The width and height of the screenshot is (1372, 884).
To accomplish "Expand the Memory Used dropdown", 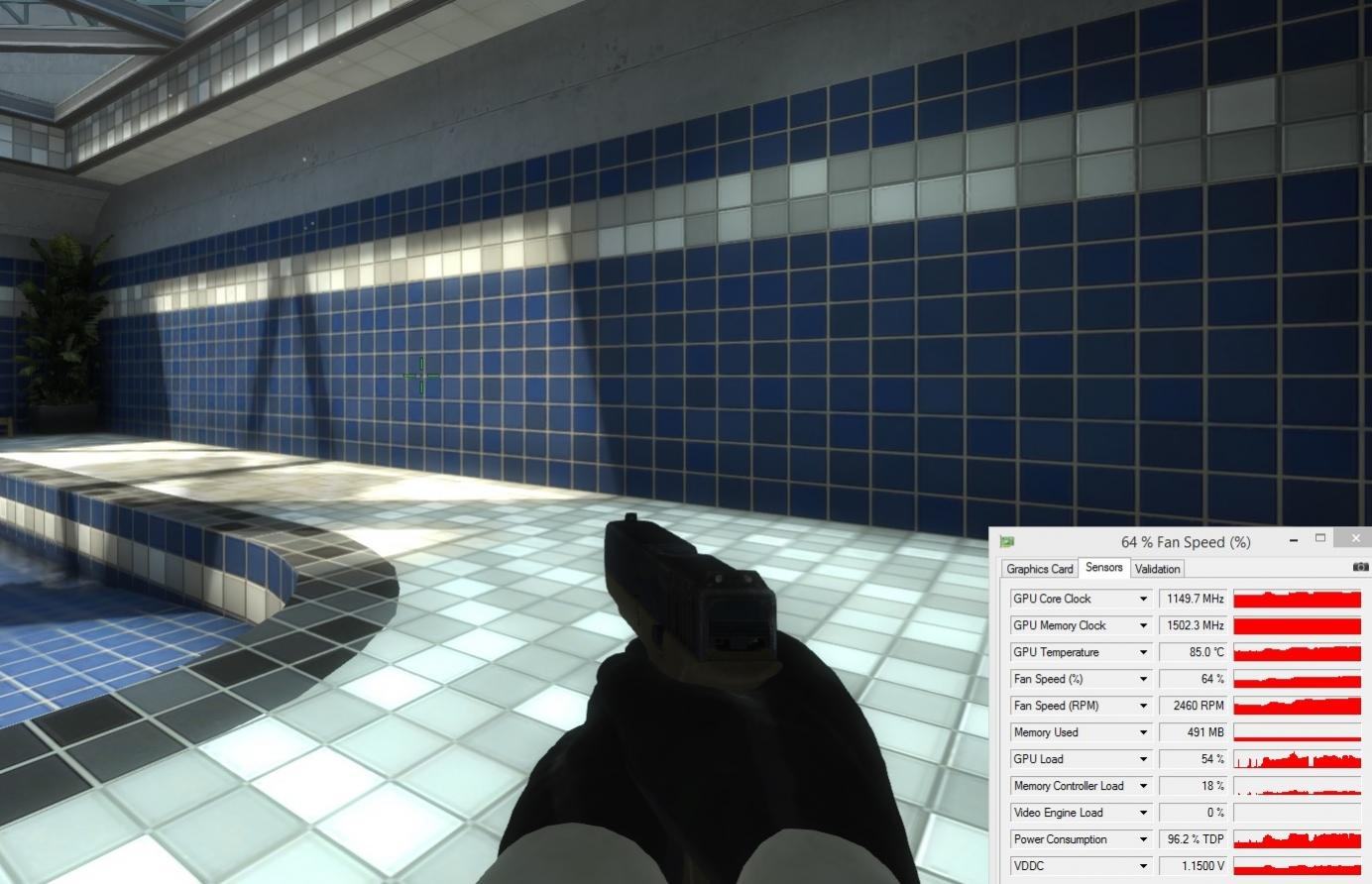I will click(x=1143, y=732).
